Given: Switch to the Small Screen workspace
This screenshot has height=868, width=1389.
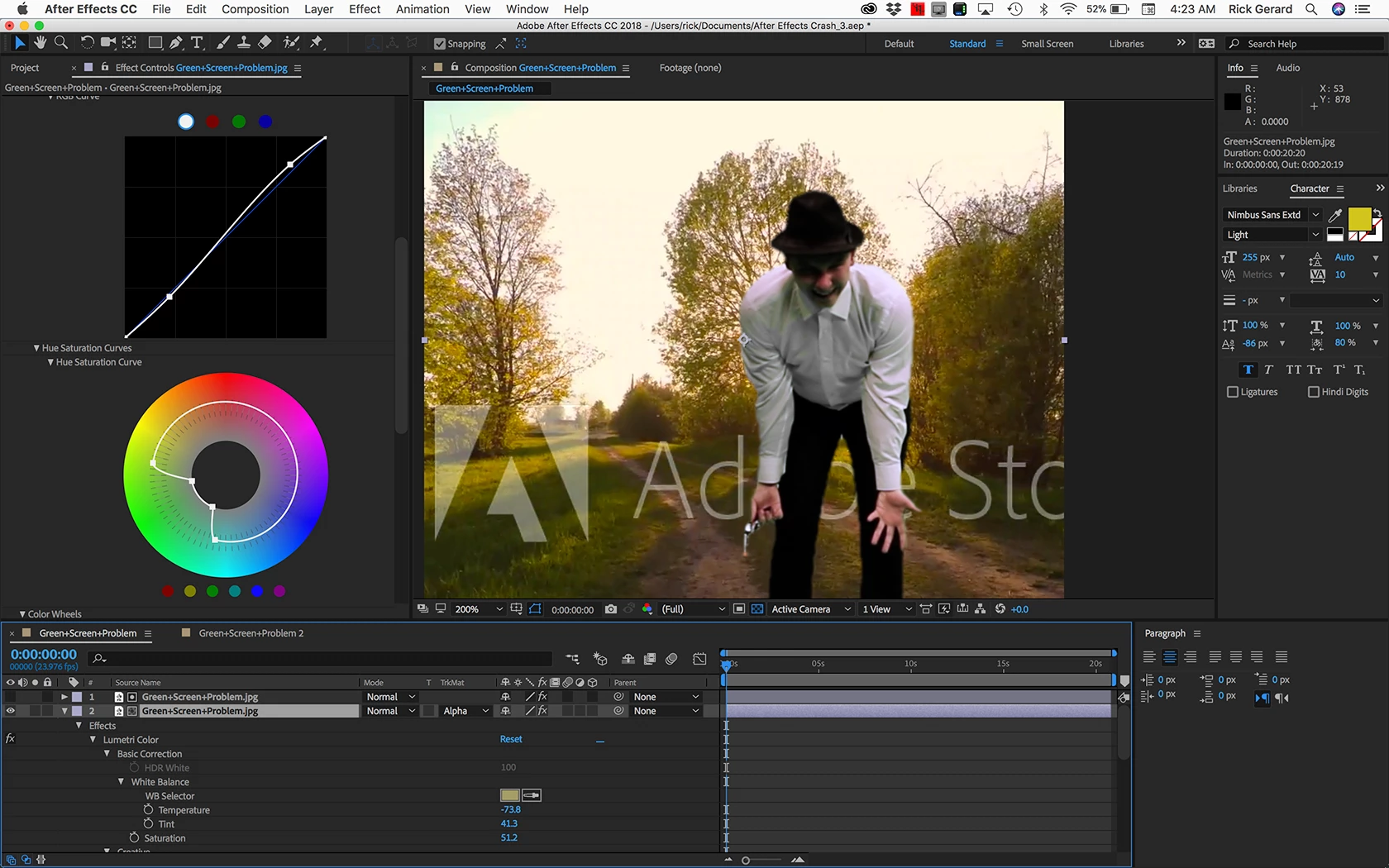Looking at the screenshot, I should pyautogui.click(x=1048, y=44).
